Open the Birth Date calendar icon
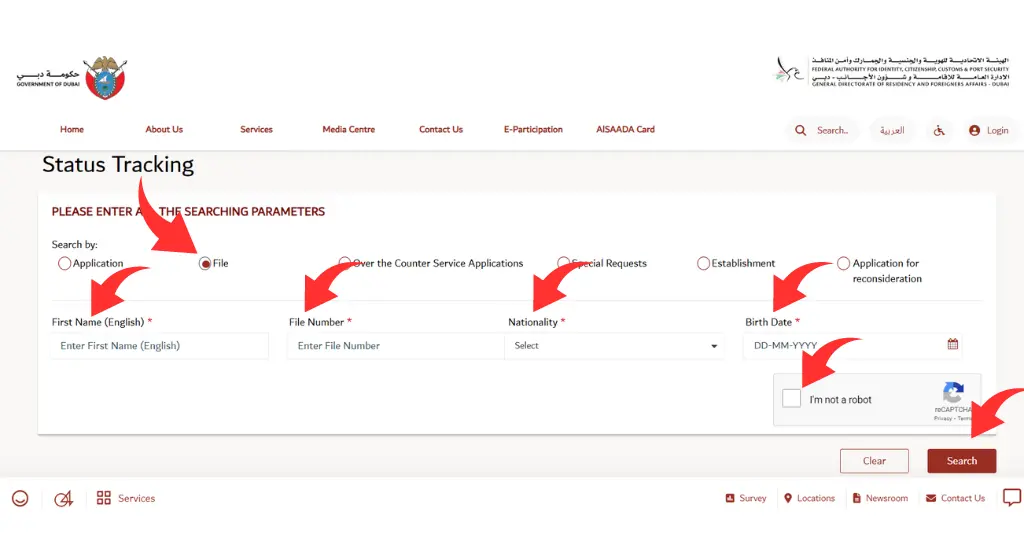 953,344
